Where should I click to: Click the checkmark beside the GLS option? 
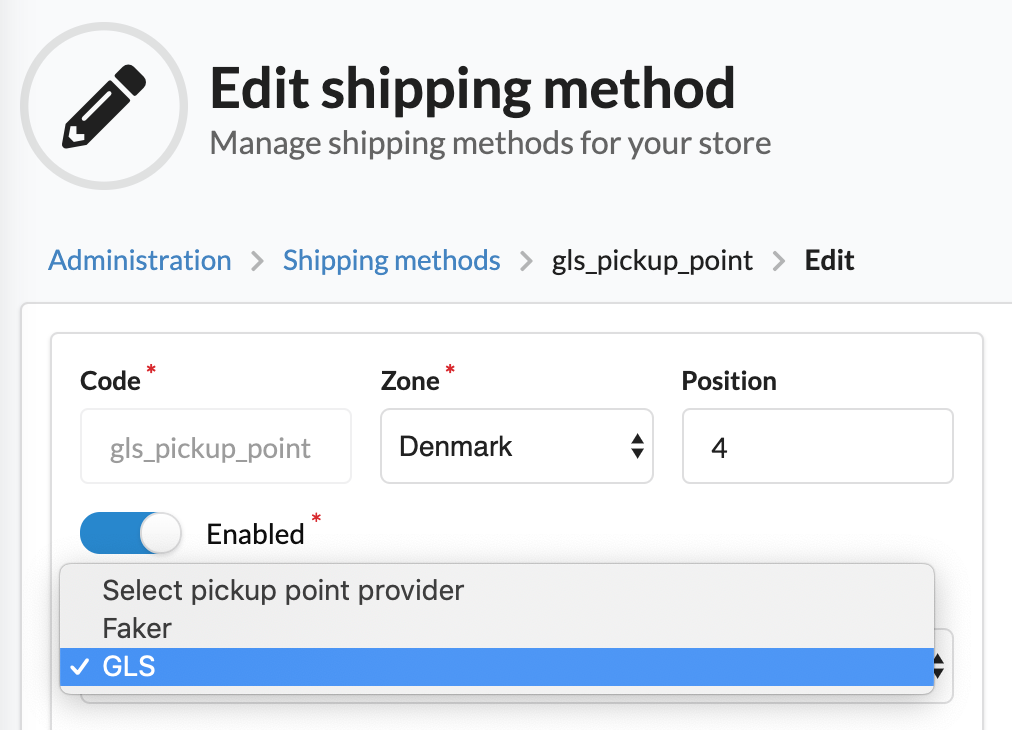click(x=81, y=667)
